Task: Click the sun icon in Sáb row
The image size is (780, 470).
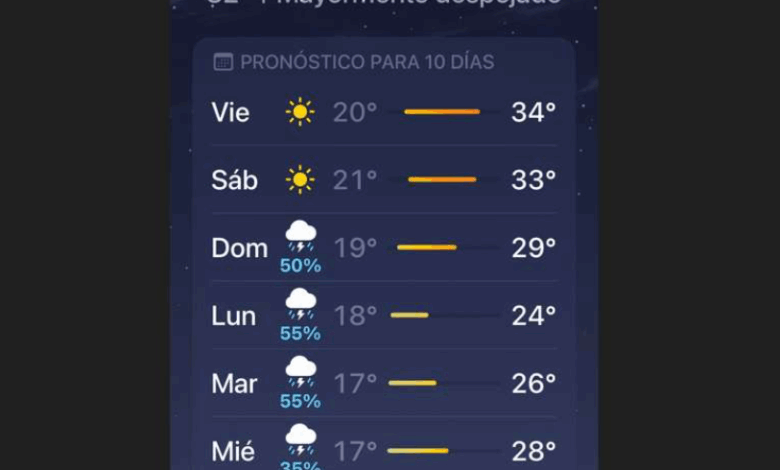Action: (x=300, y=180)
